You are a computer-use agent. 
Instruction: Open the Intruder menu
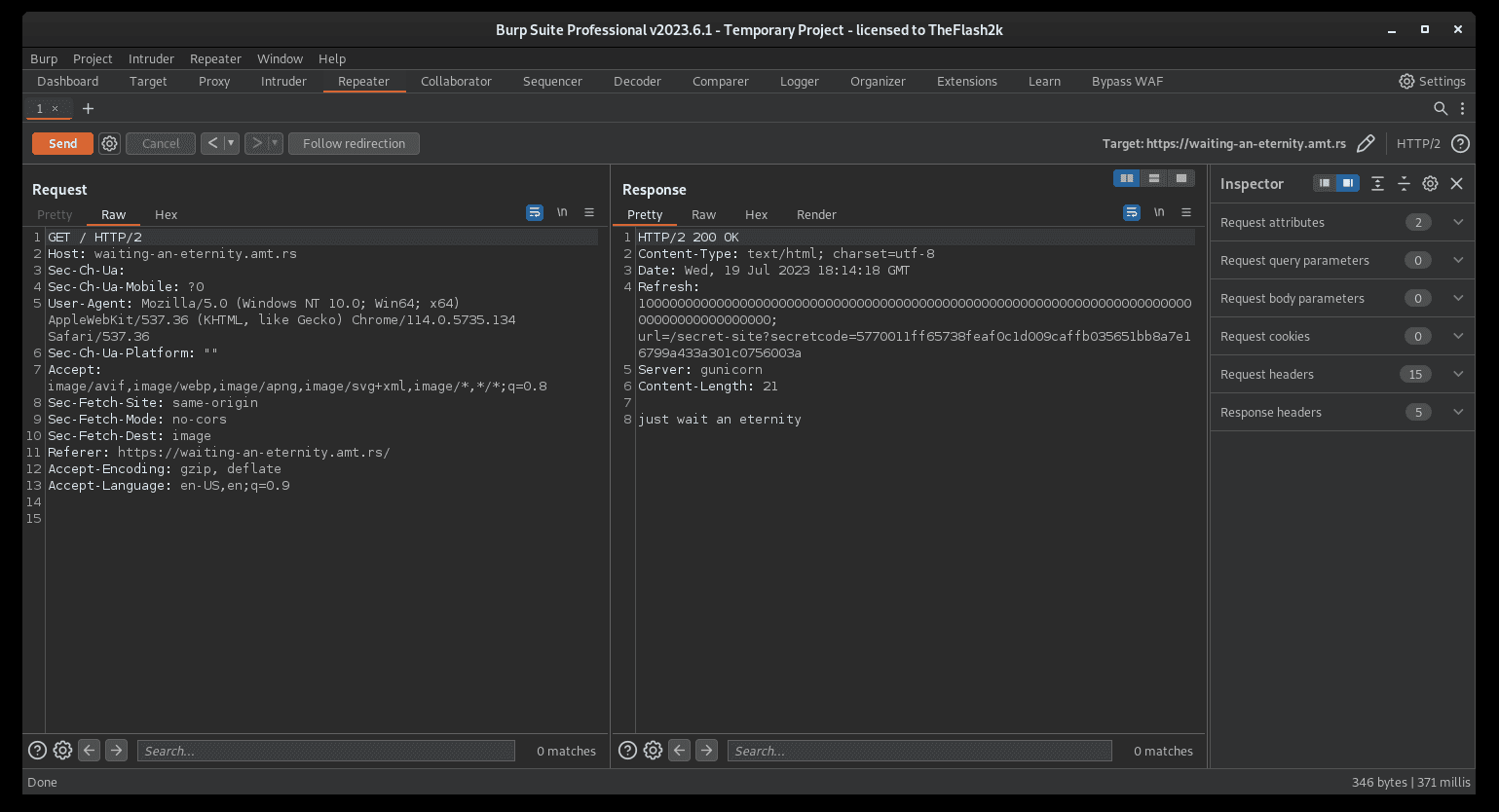[151, 58]
